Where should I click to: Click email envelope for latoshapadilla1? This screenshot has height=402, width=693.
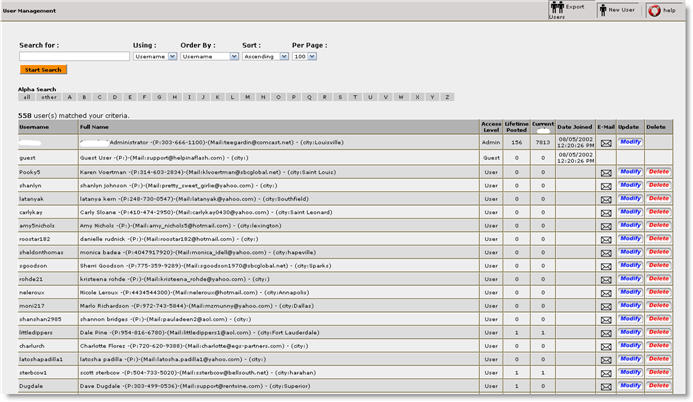pos(606,360)
